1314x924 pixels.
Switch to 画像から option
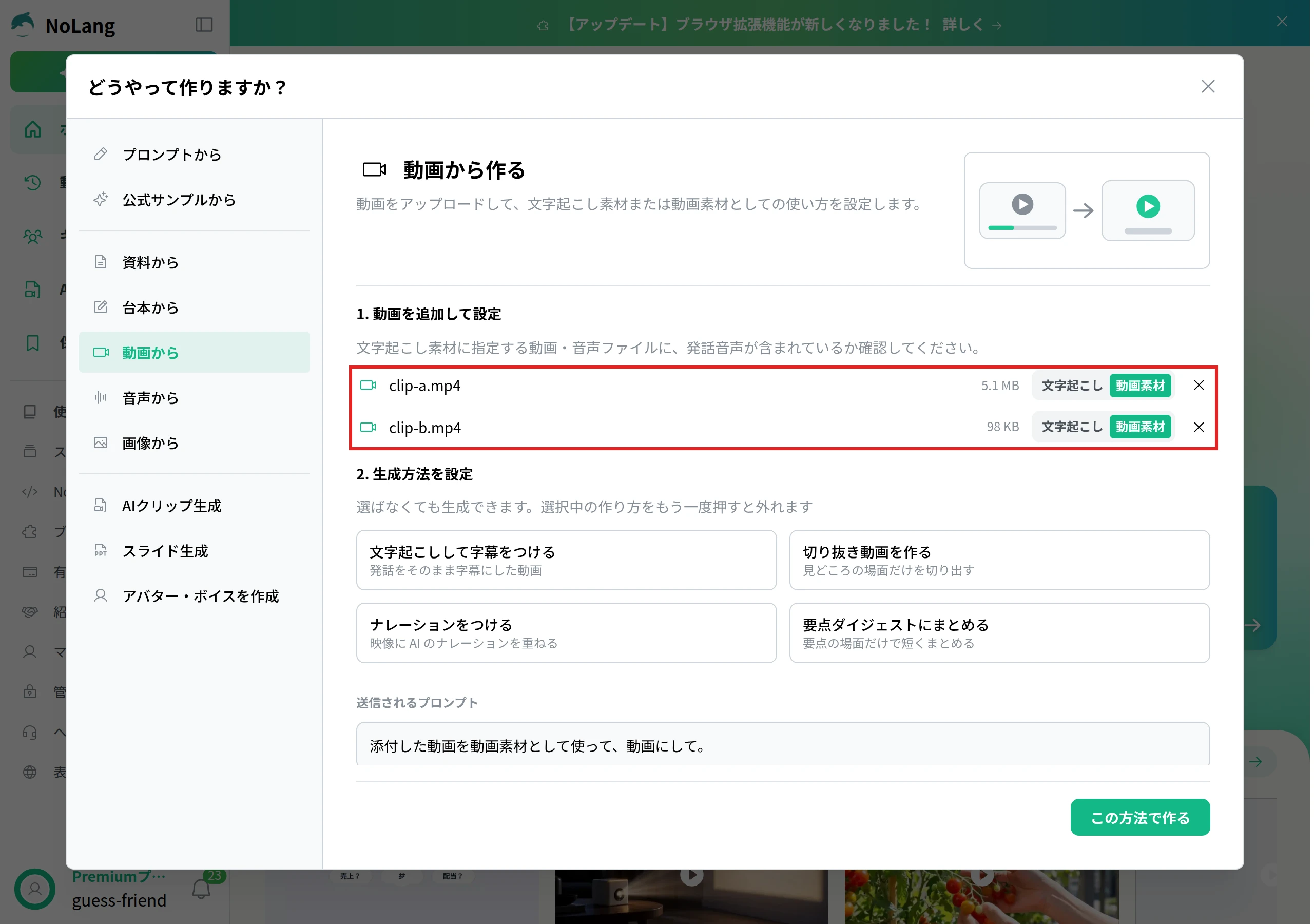point(195,443)
